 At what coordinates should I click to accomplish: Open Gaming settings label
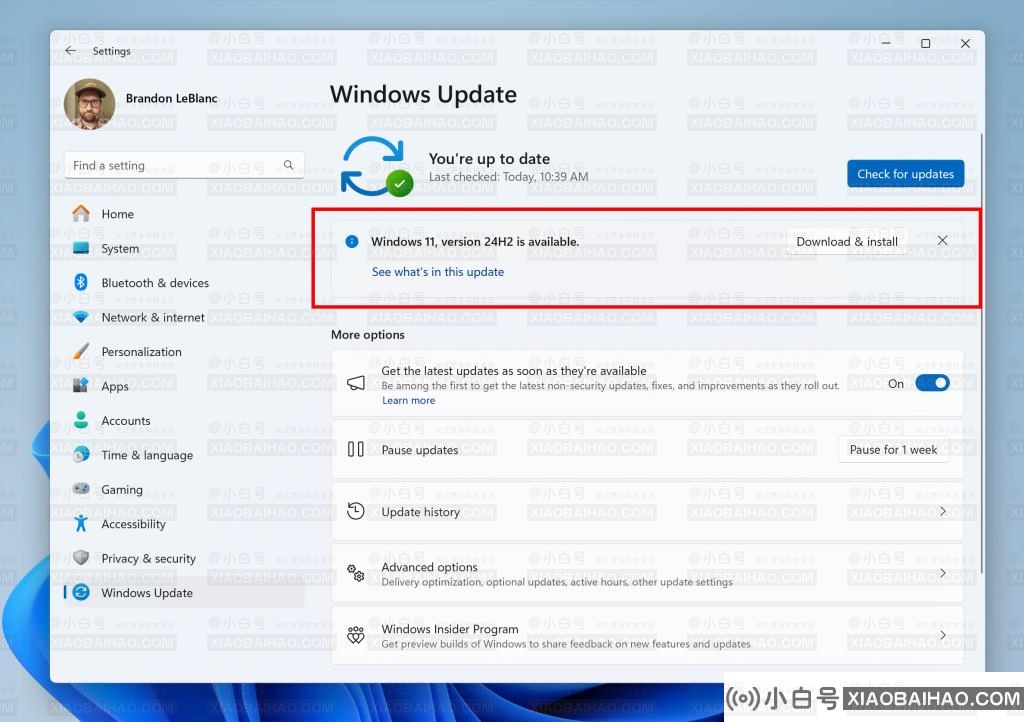pos(122,490)
